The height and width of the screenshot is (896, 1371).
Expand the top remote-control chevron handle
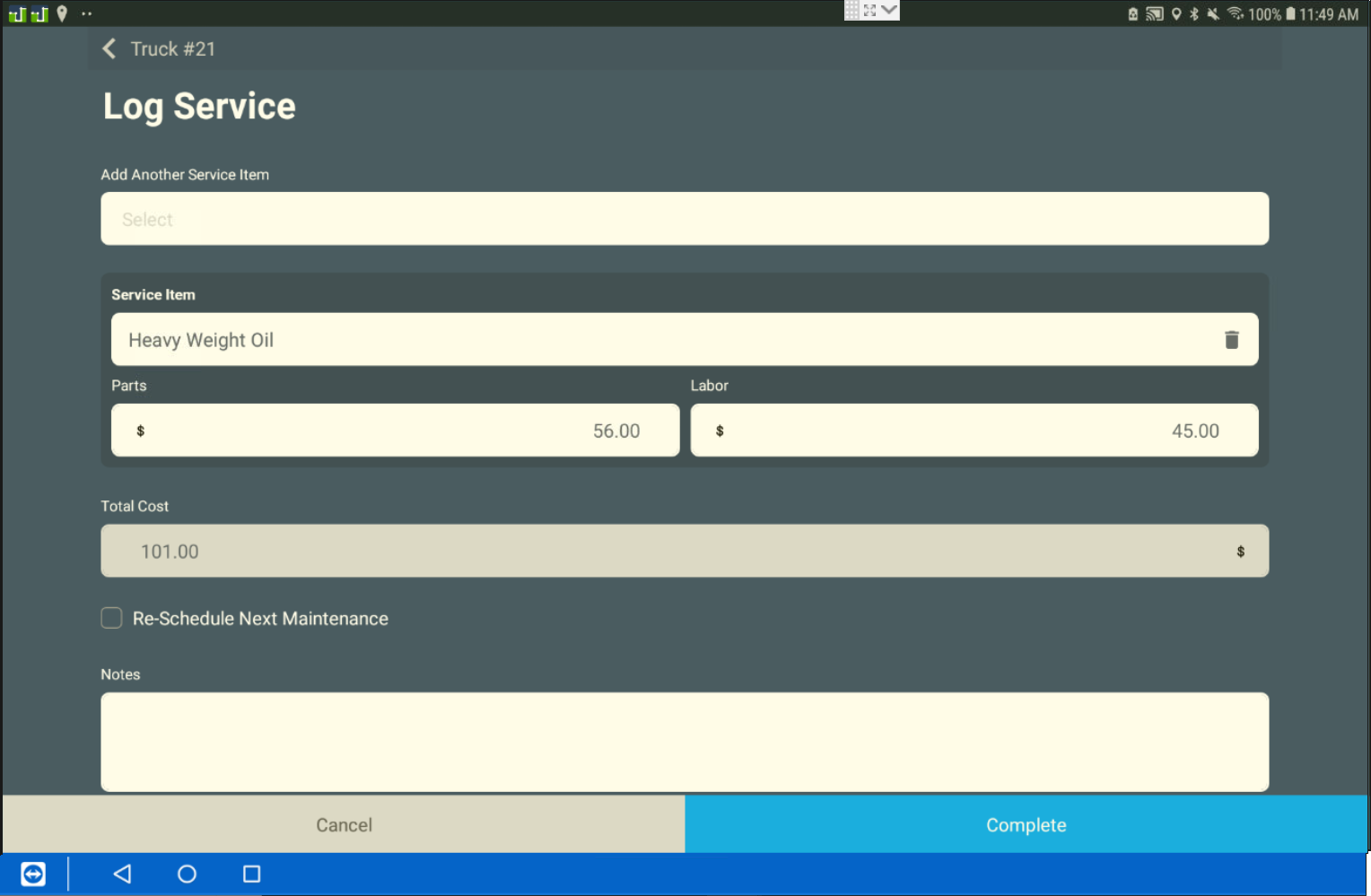pos(888,10)
